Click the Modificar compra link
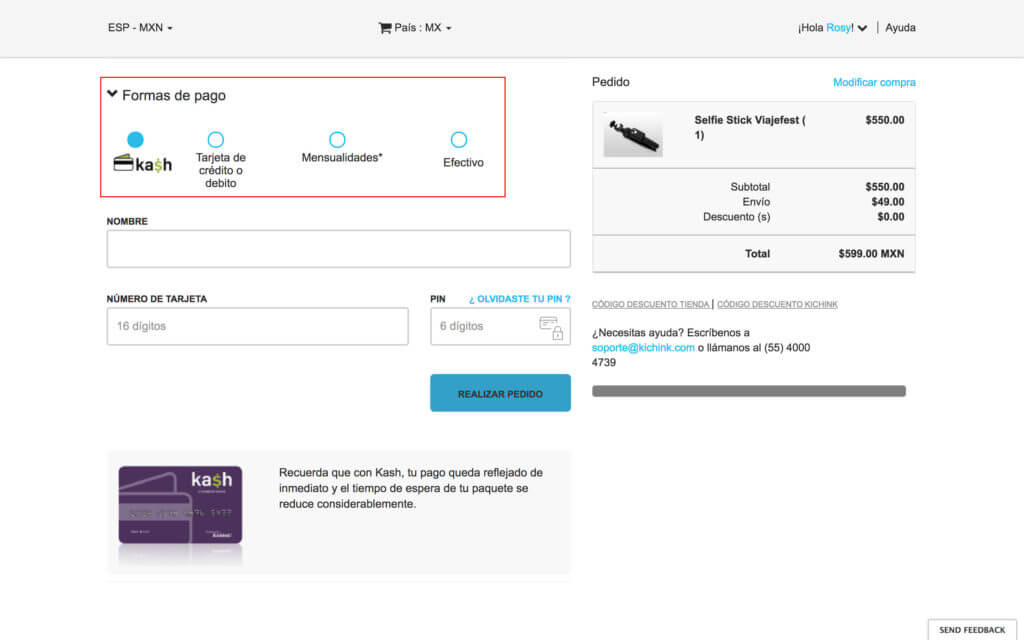The height and width of the screenshot is (640, 1024). coord(874,82)
